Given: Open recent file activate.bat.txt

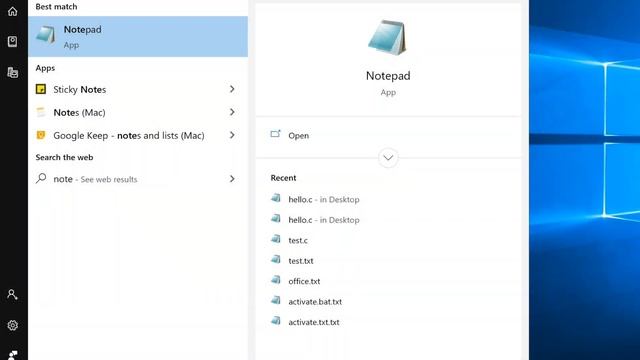Looking at the screenshot, I should click(315, 302).
